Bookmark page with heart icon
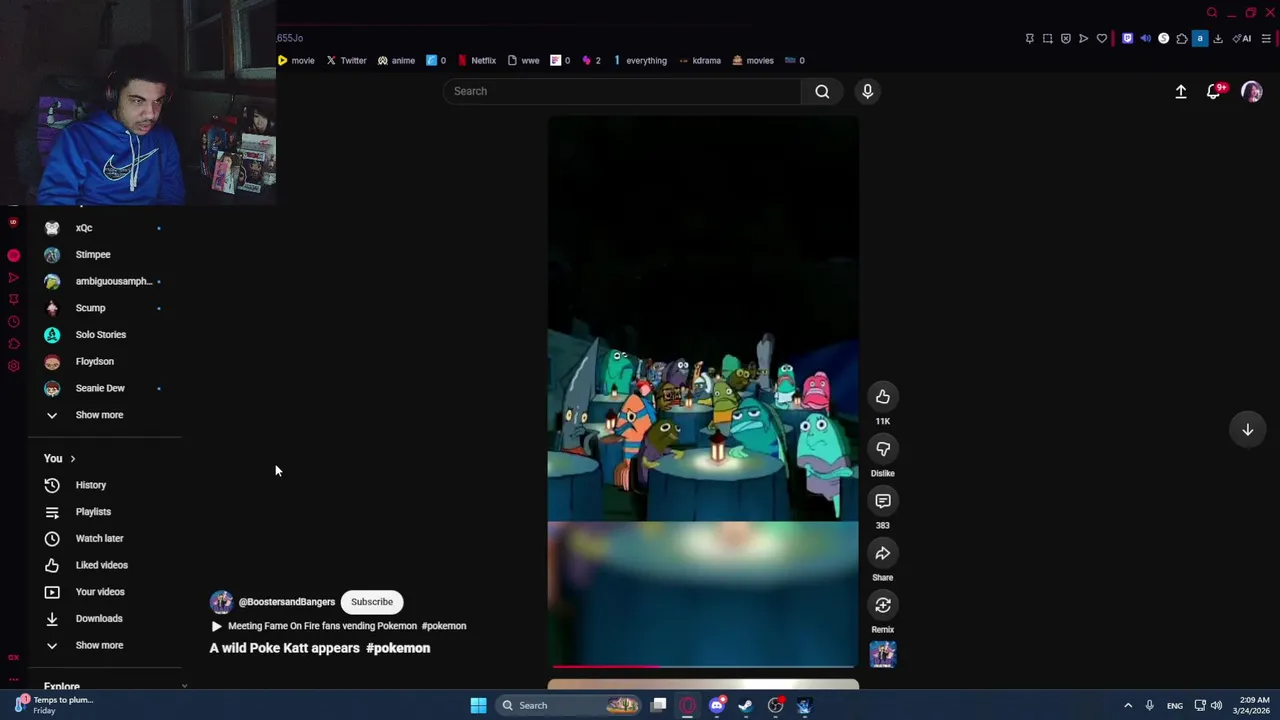The width and height of the screenshot is (1280, 720). pyautogui.click(x=1102, y=38)
